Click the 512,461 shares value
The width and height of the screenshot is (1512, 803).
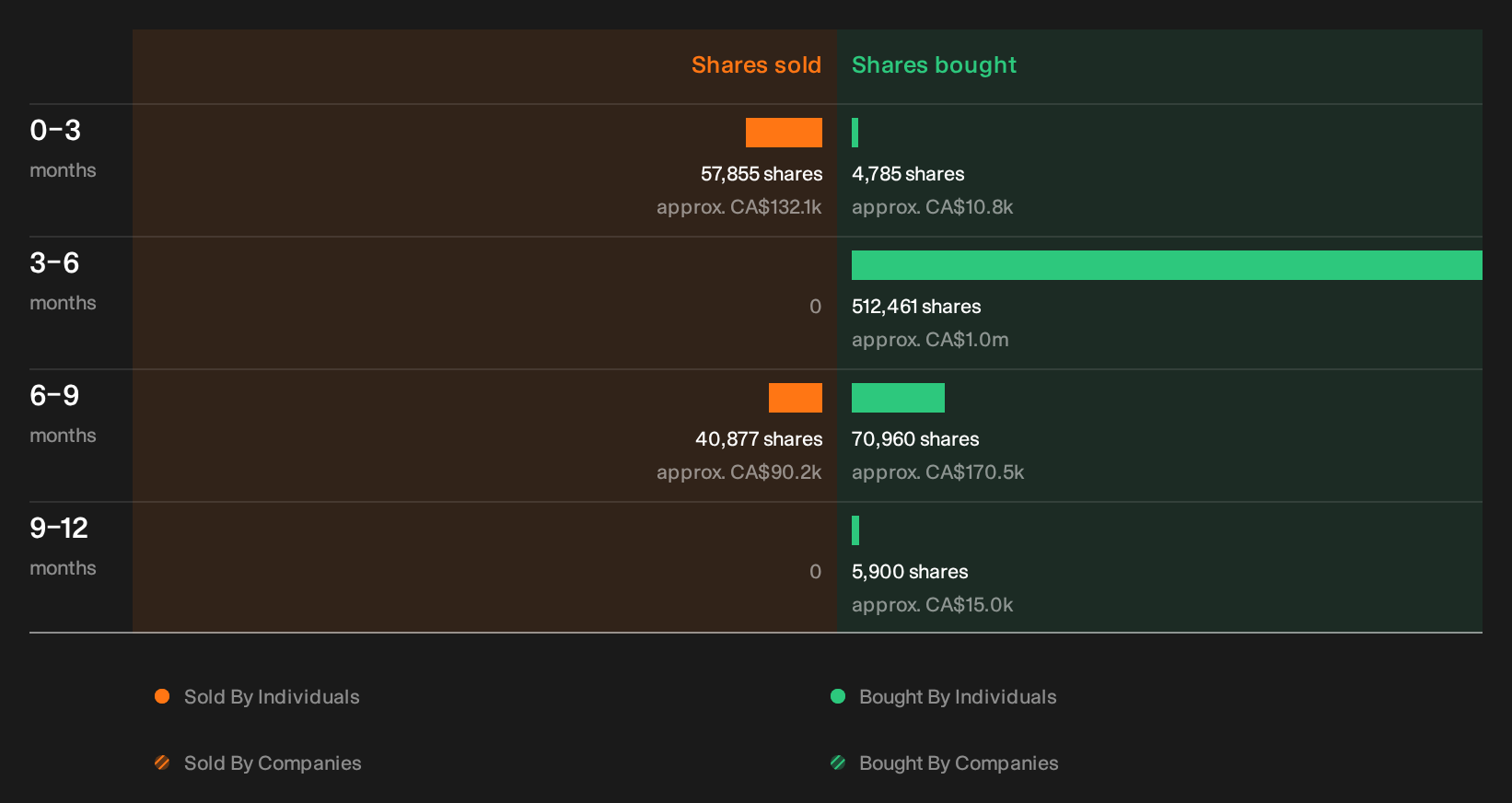(916, 307)
